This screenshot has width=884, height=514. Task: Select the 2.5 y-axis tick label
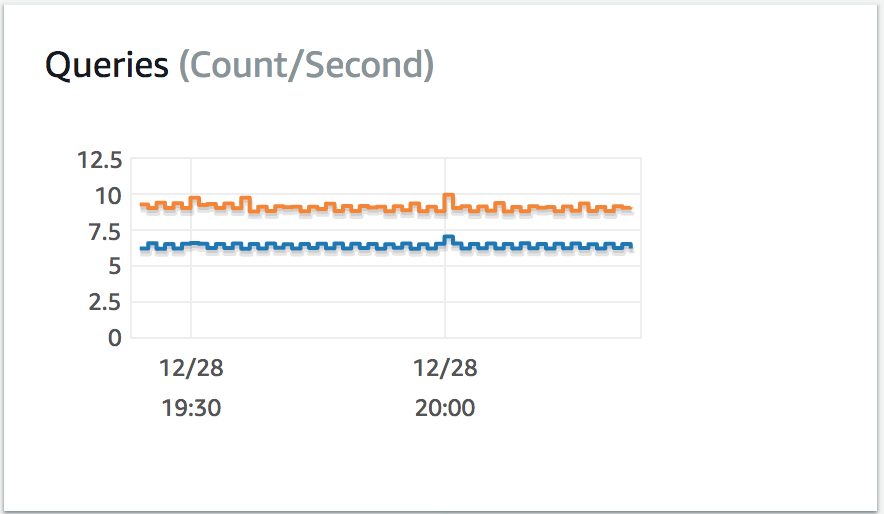pos(105,302)
